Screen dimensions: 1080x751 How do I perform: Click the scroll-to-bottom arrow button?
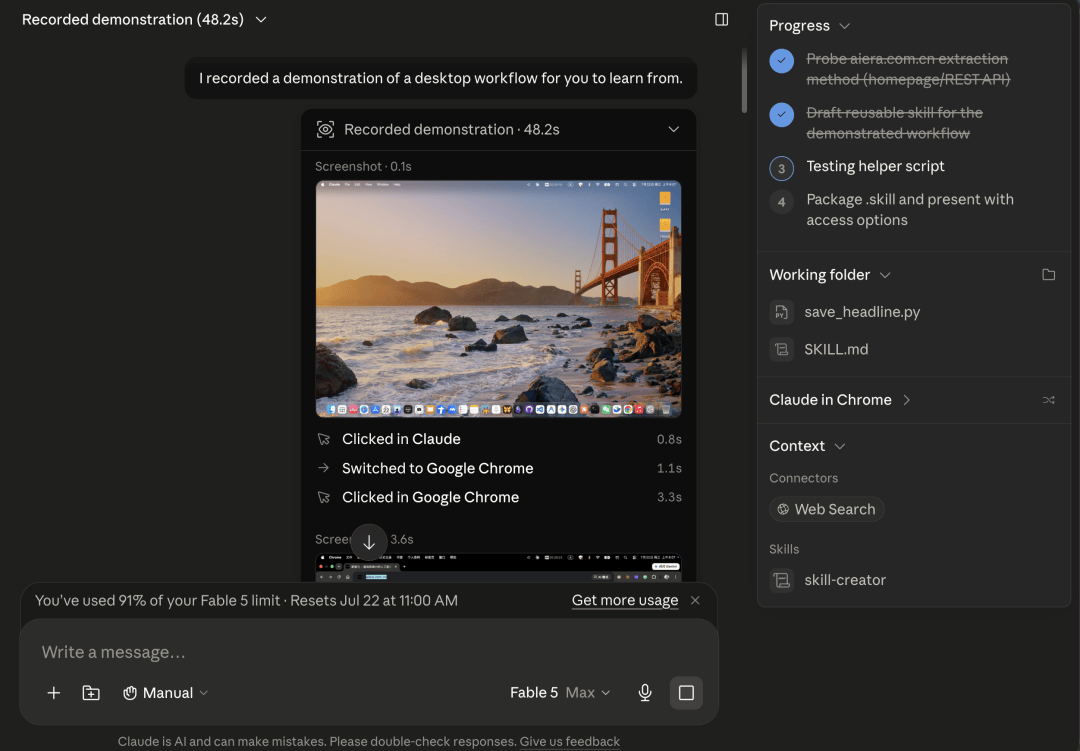click(x=369, y=542)
